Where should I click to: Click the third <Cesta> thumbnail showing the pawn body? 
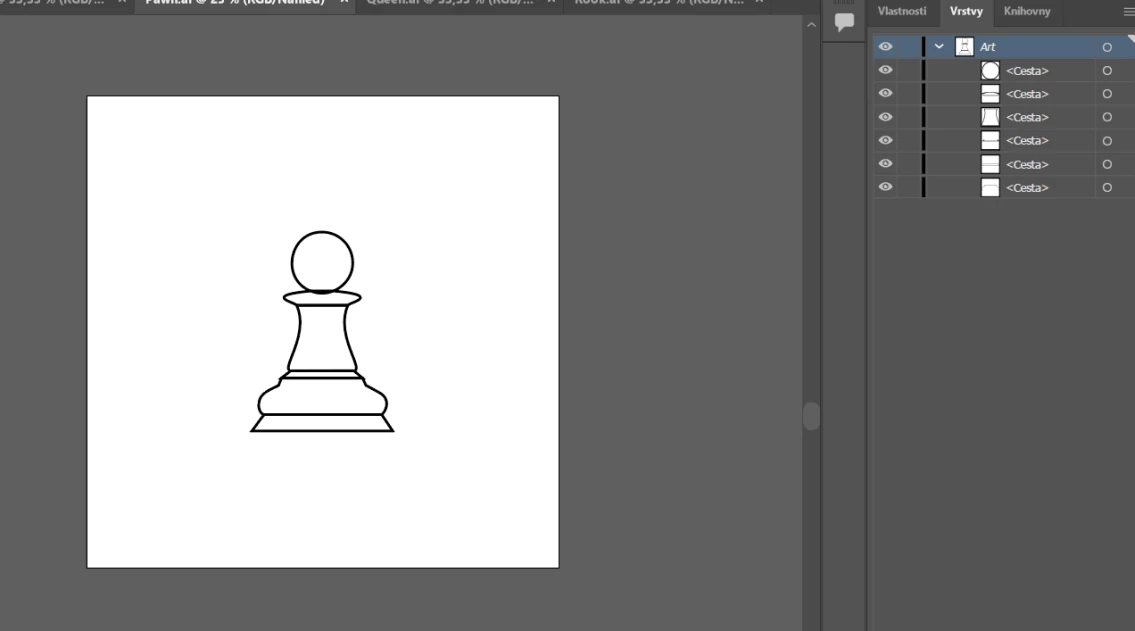990,117
